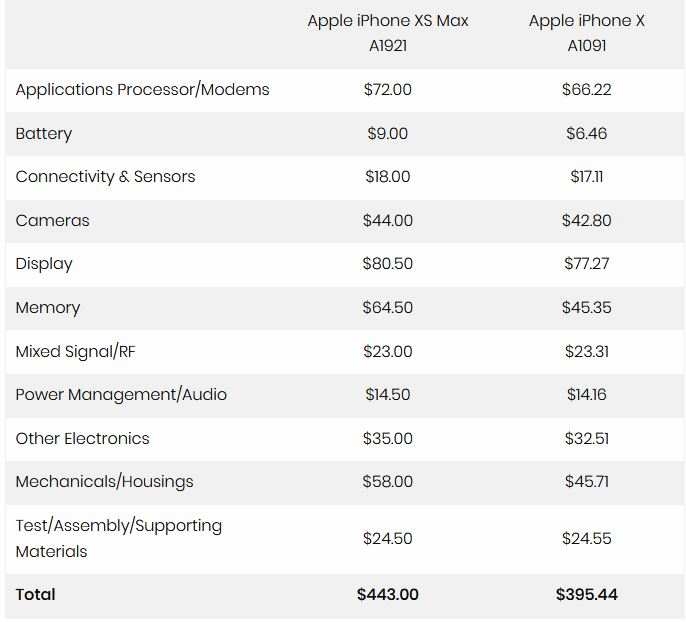Select the Other Electronics row label
This screenshot has height=622, width=686.
pos(82,439)
